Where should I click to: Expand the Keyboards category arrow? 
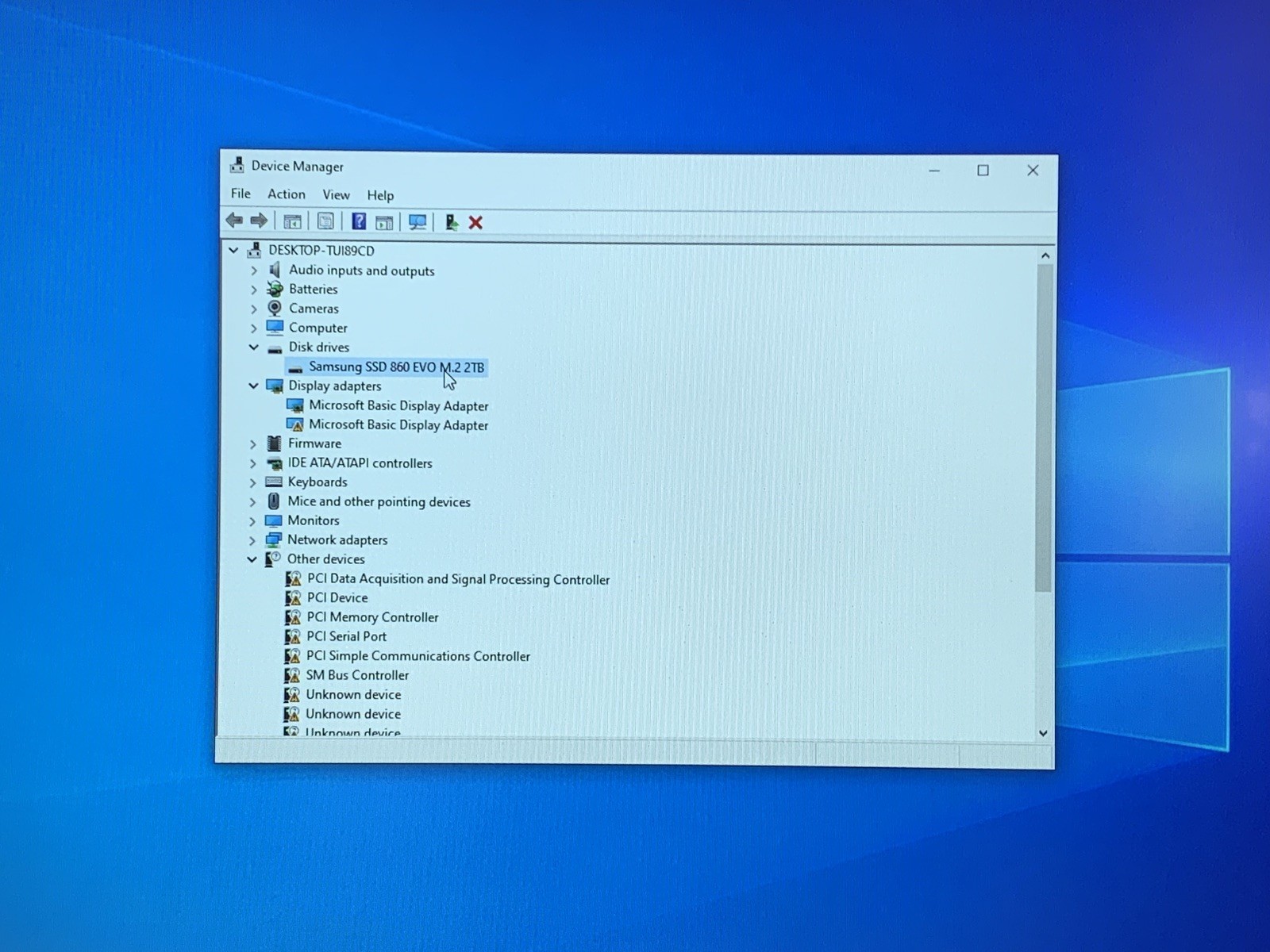coord(253,482)
